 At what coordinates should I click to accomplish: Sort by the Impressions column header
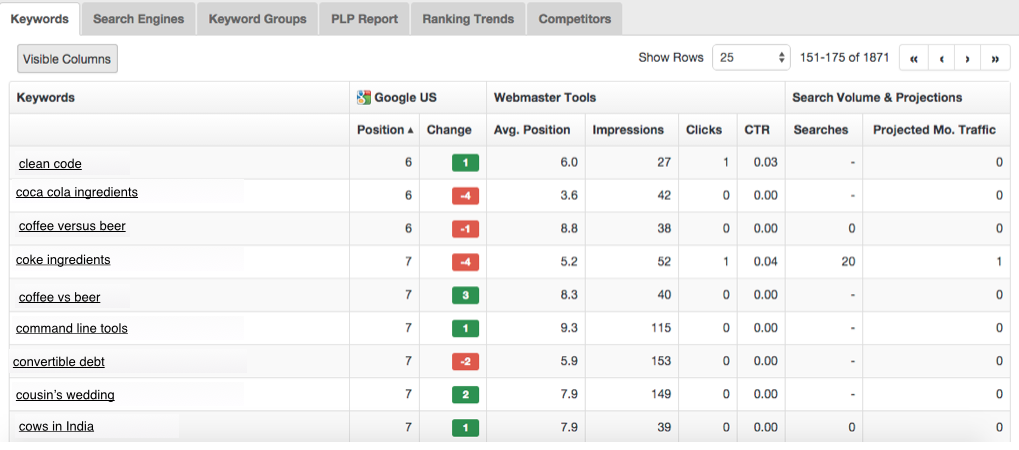click(x=628, y=130)
